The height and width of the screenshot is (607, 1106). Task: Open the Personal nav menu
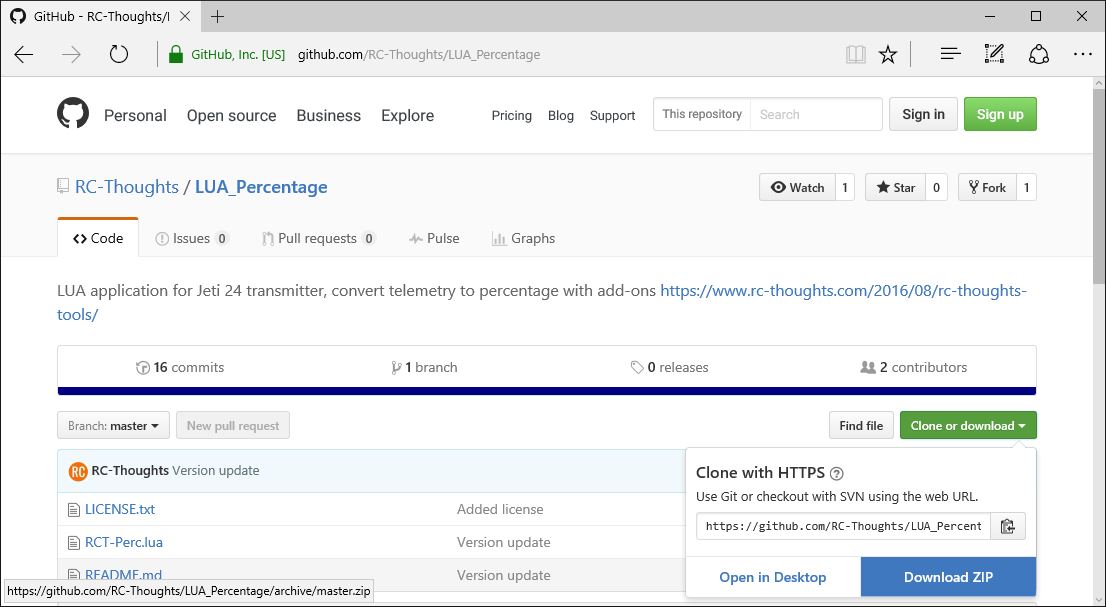(135, 116)
